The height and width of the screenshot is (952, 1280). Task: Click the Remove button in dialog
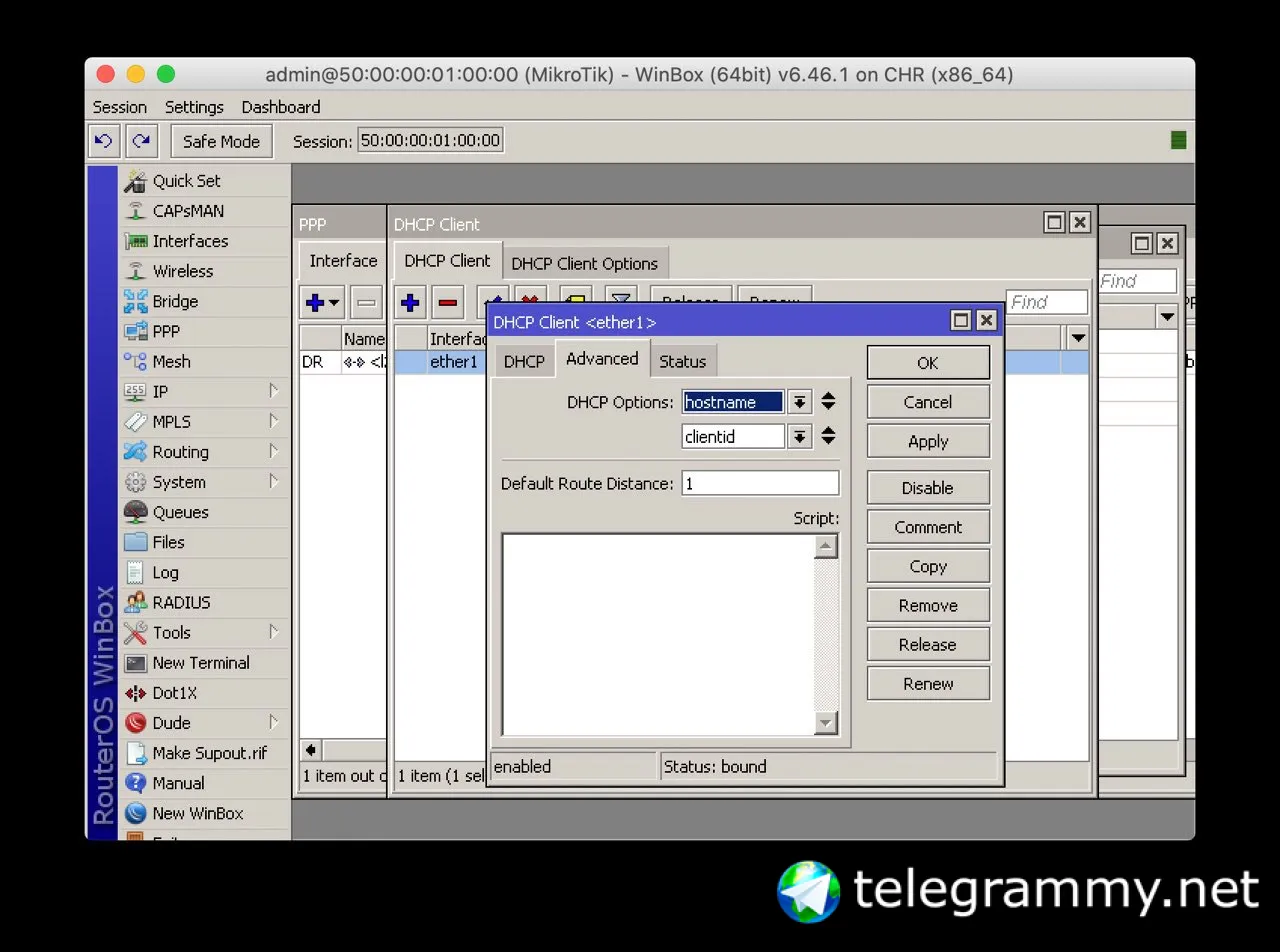(x=928, y=605)
